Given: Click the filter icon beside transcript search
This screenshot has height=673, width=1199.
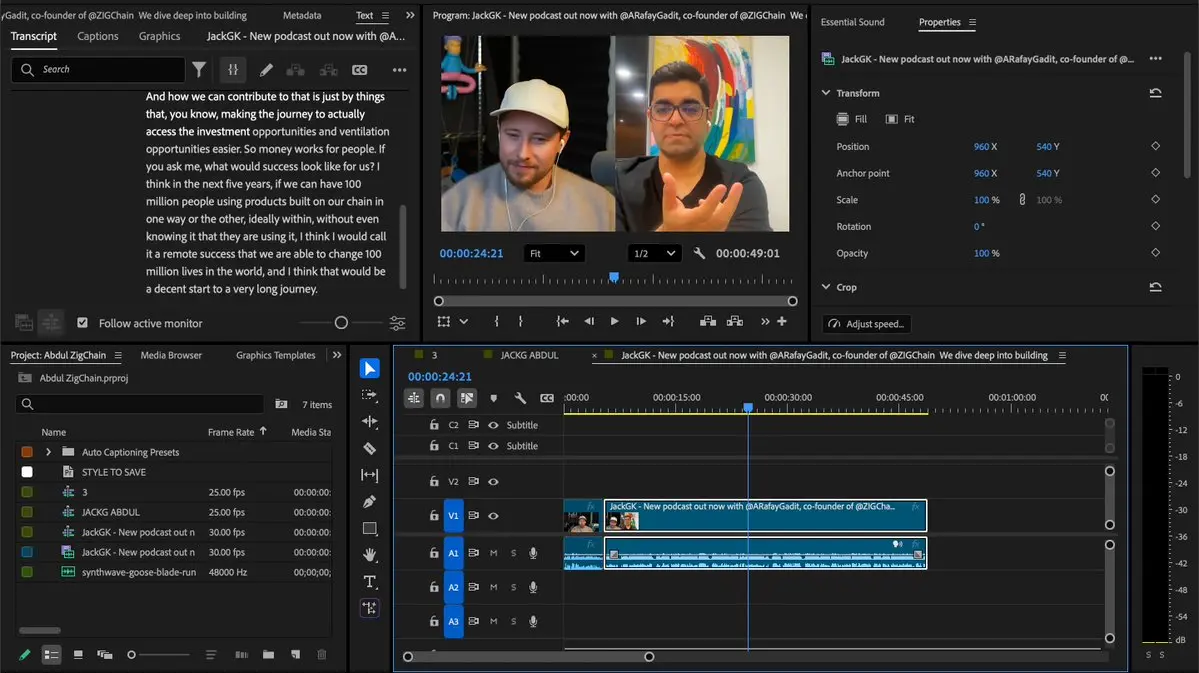Looking at the screenshot, I should pyautogui.click(x=200, y=69).
